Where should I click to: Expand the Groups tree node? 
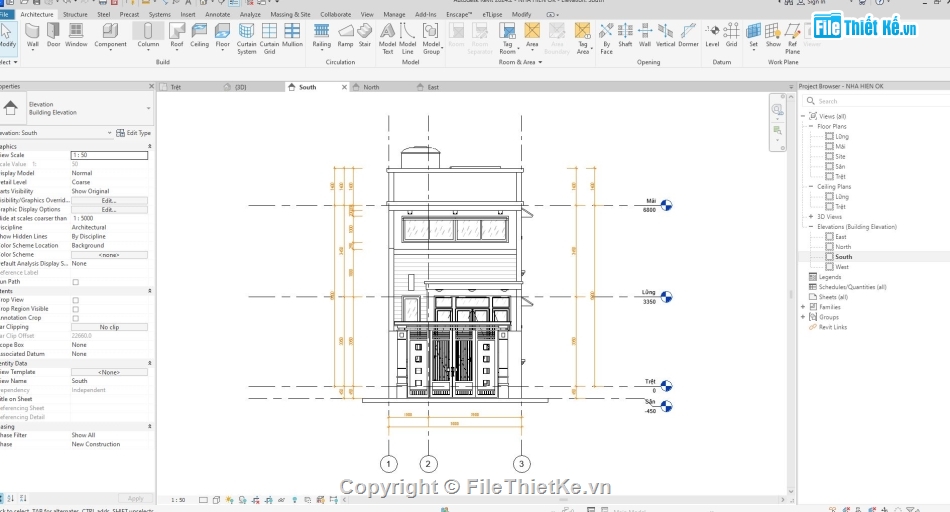pos(803,317)
